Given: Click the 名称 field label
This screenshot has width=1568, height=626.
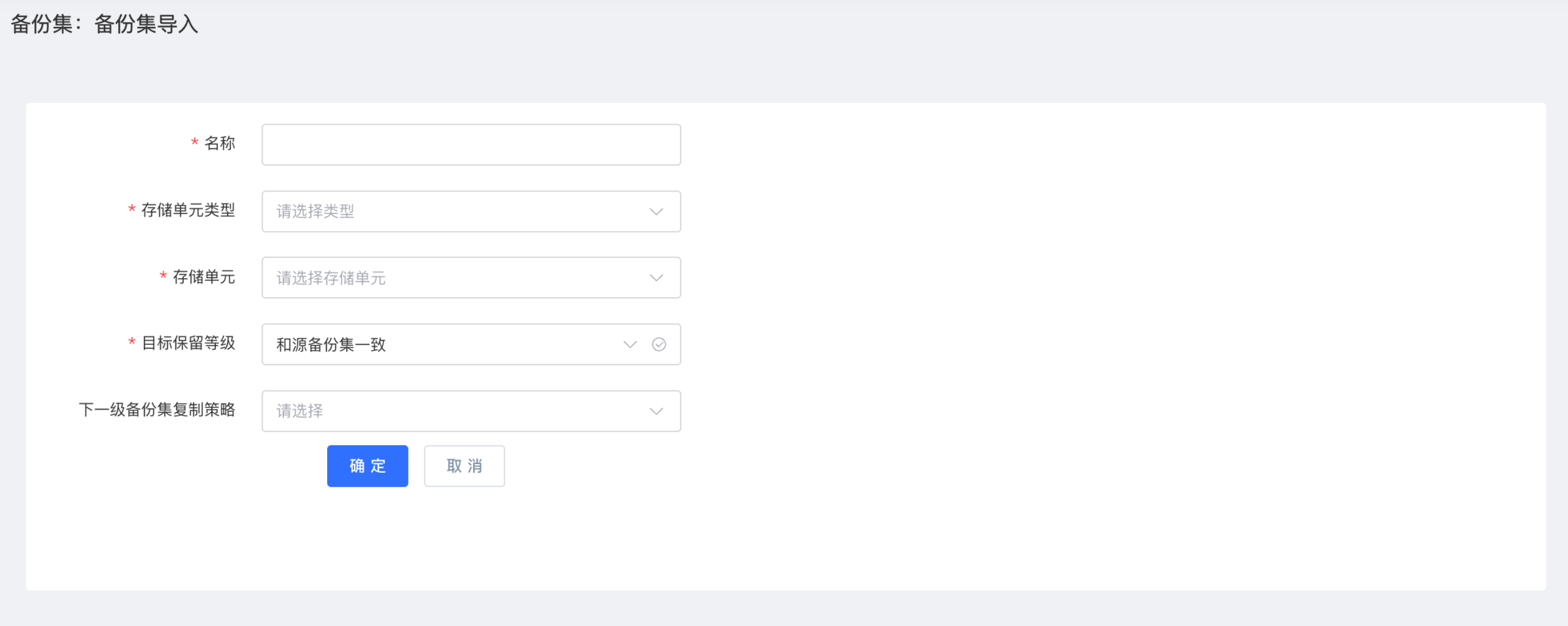Looking at the screenshot, I should pos(220,143).
